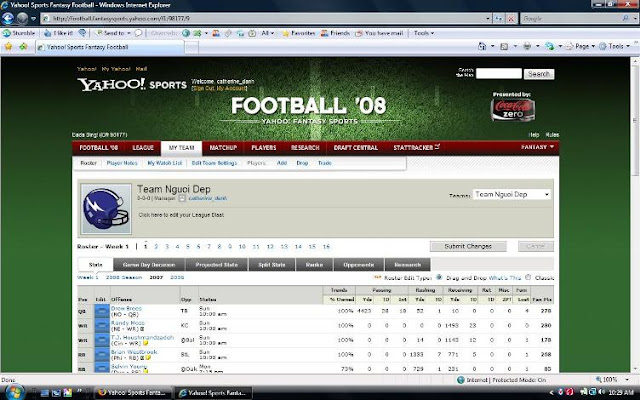Select the Drag and Drop radio button
This screenshot has width=640, height=400.
click(439, 278)
